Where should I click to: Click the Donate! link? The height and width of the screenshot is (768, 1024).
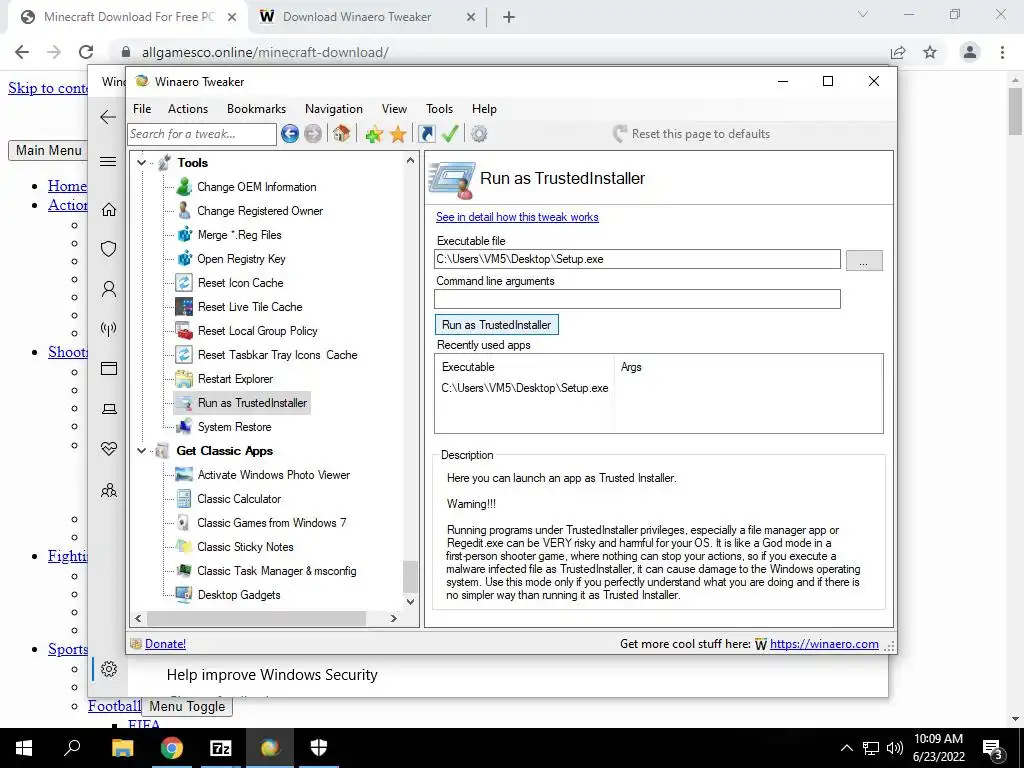pos(165,644)
